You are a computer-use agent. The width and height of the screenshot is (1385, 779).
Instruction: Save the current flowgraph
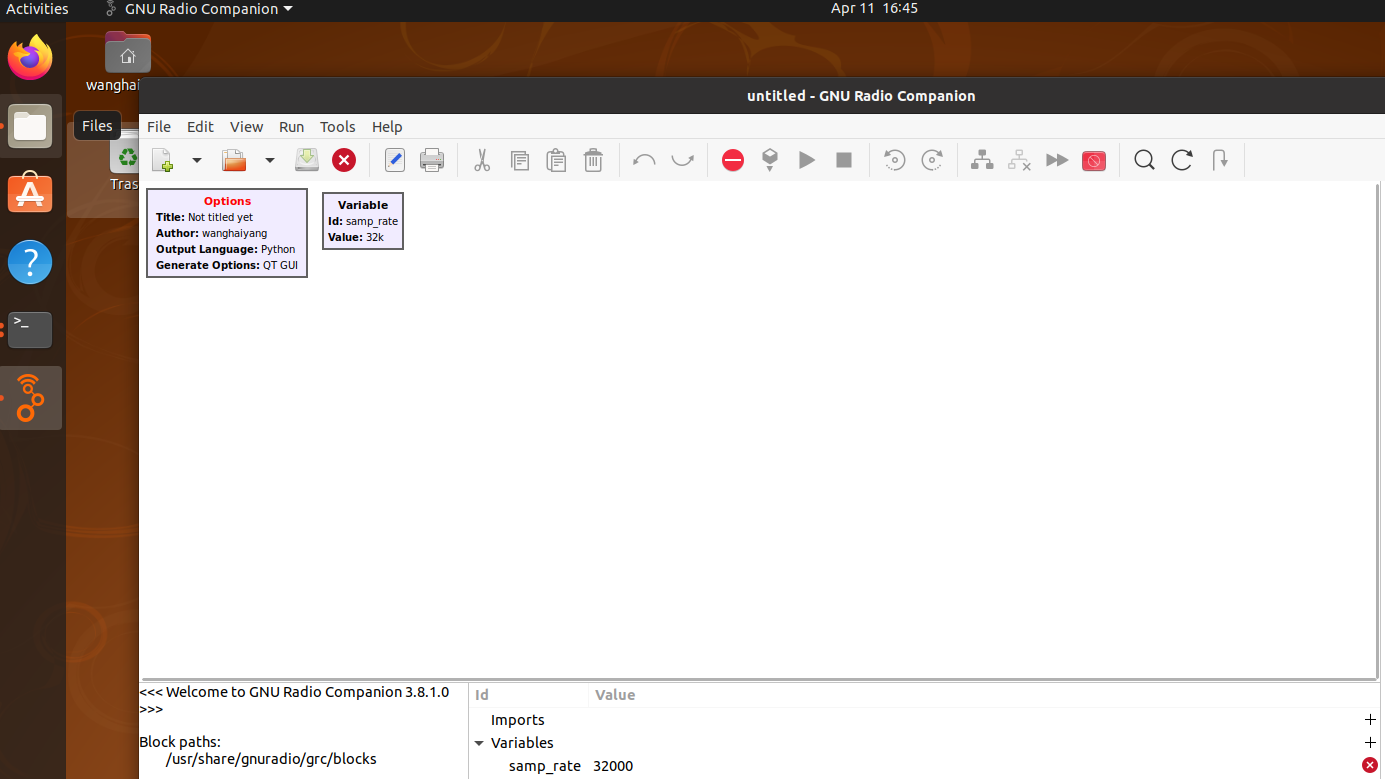pyautogui.click(x=306, y=160)
